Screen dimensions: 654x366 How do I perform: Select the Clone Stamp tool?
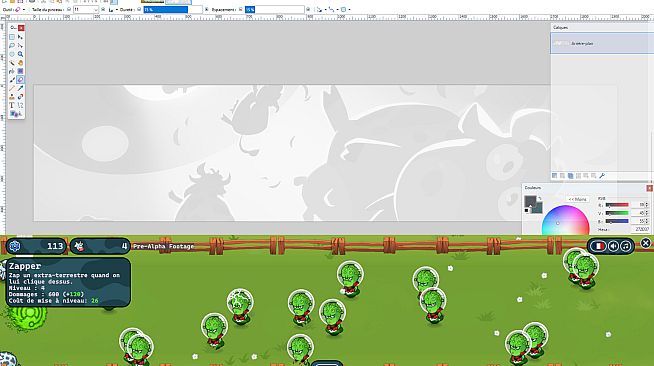pyautogui.click(x=12, y=97)
